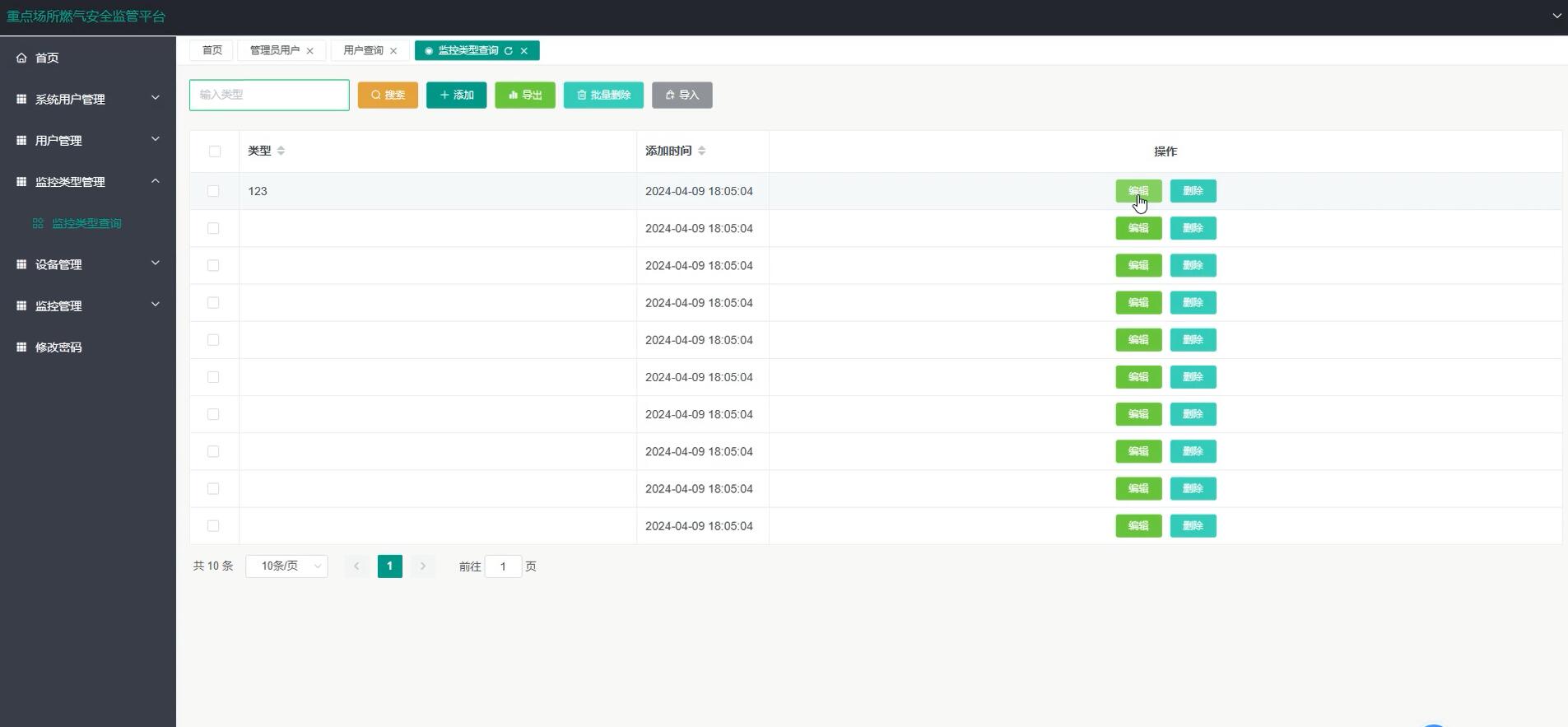The width and height of the screenshot is (1568, 727).
Task: Expand the 监控管理 sidebar menu
Action: pos(88,305)
